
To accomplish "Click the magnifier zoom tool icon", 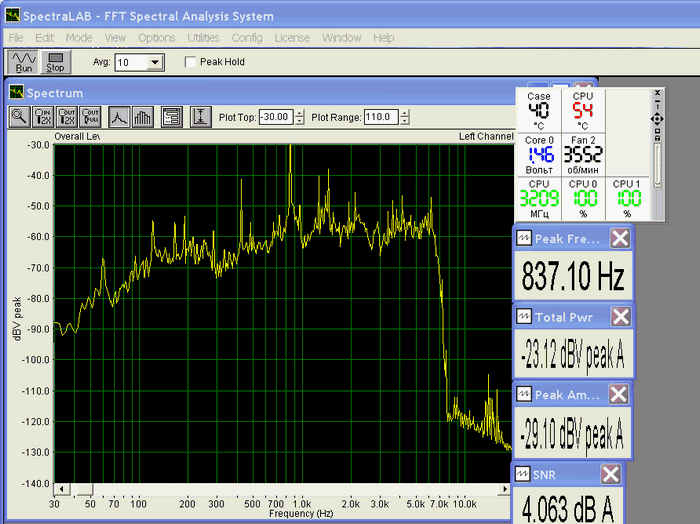I will (19, 116).
